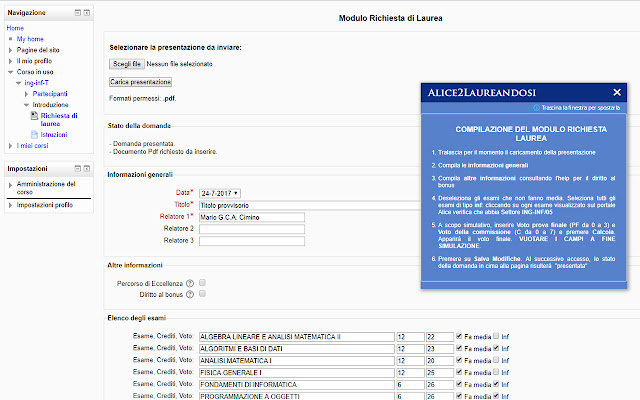This screenshot has height=400, width=640.
Task: Open help for Percorso di Eccellenza
Action: pos(190,283)
